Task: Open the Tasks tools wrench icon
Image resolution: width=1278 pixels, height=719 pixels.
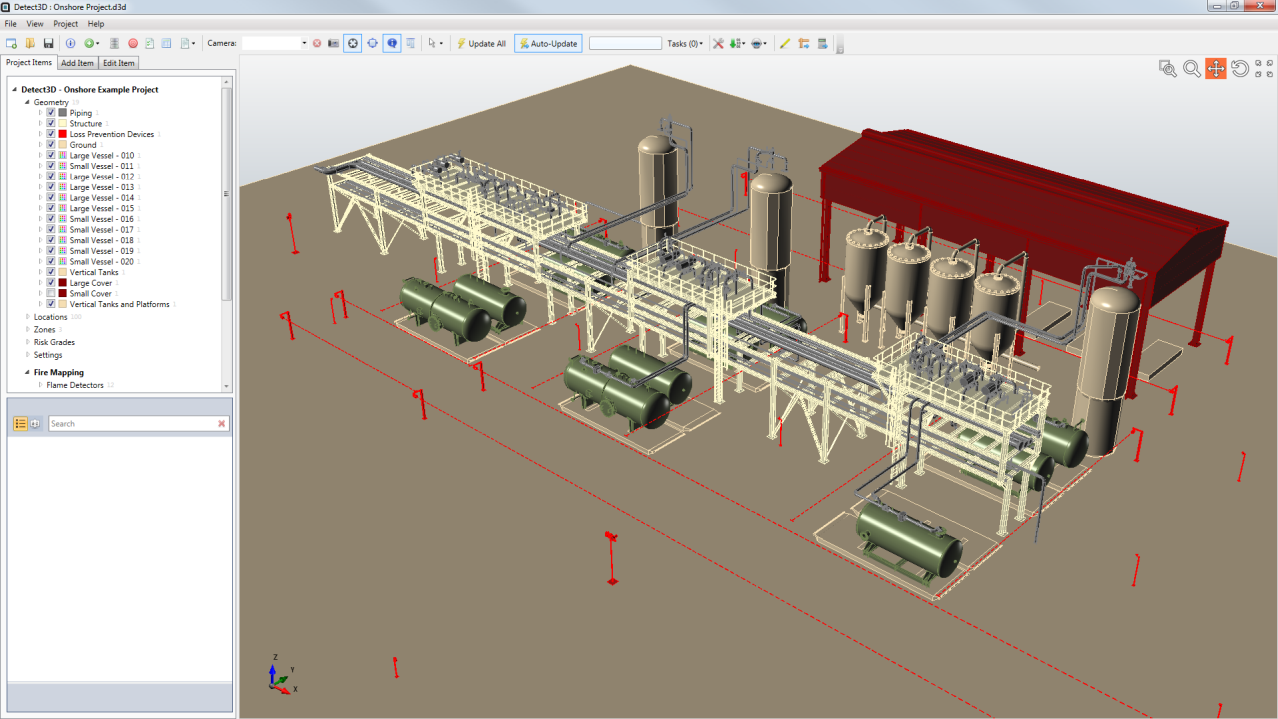Action: (x=718, y=43)
